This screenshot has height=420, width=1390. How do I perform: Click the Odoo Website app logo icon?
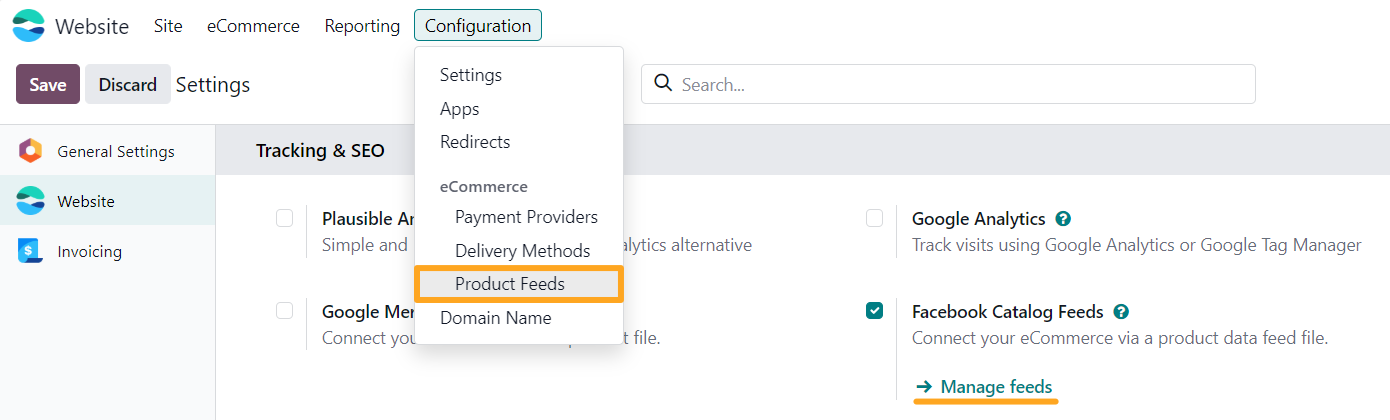click(29, 26)
